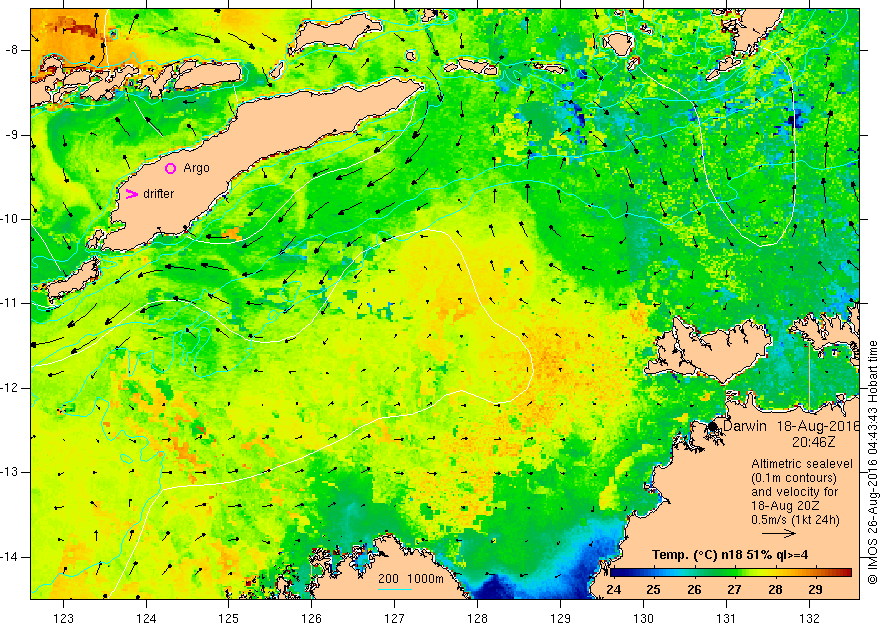Click longitude axis label '128'

(478, 619)
